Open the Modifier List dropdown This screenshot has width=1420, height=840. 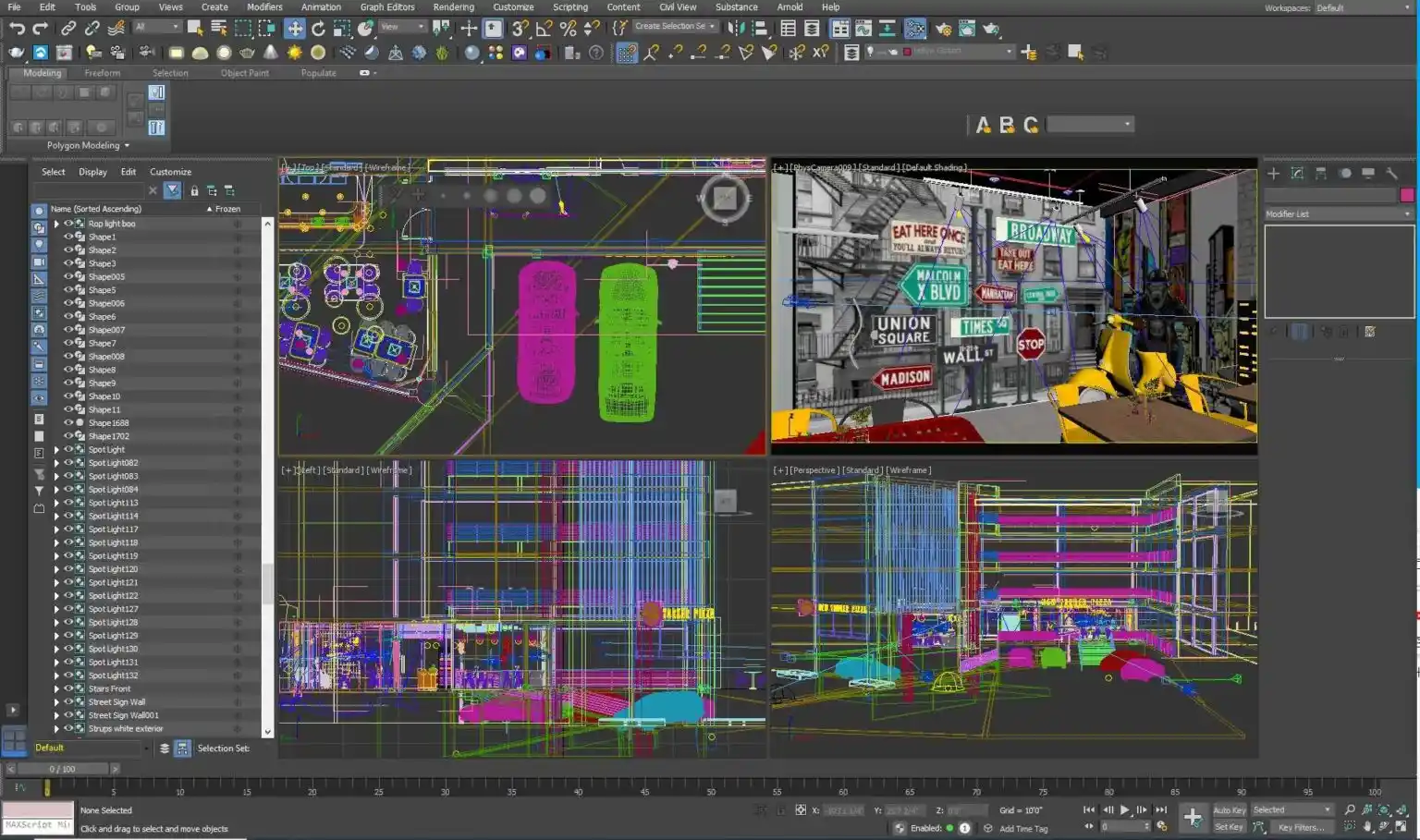click(1339, 213)
